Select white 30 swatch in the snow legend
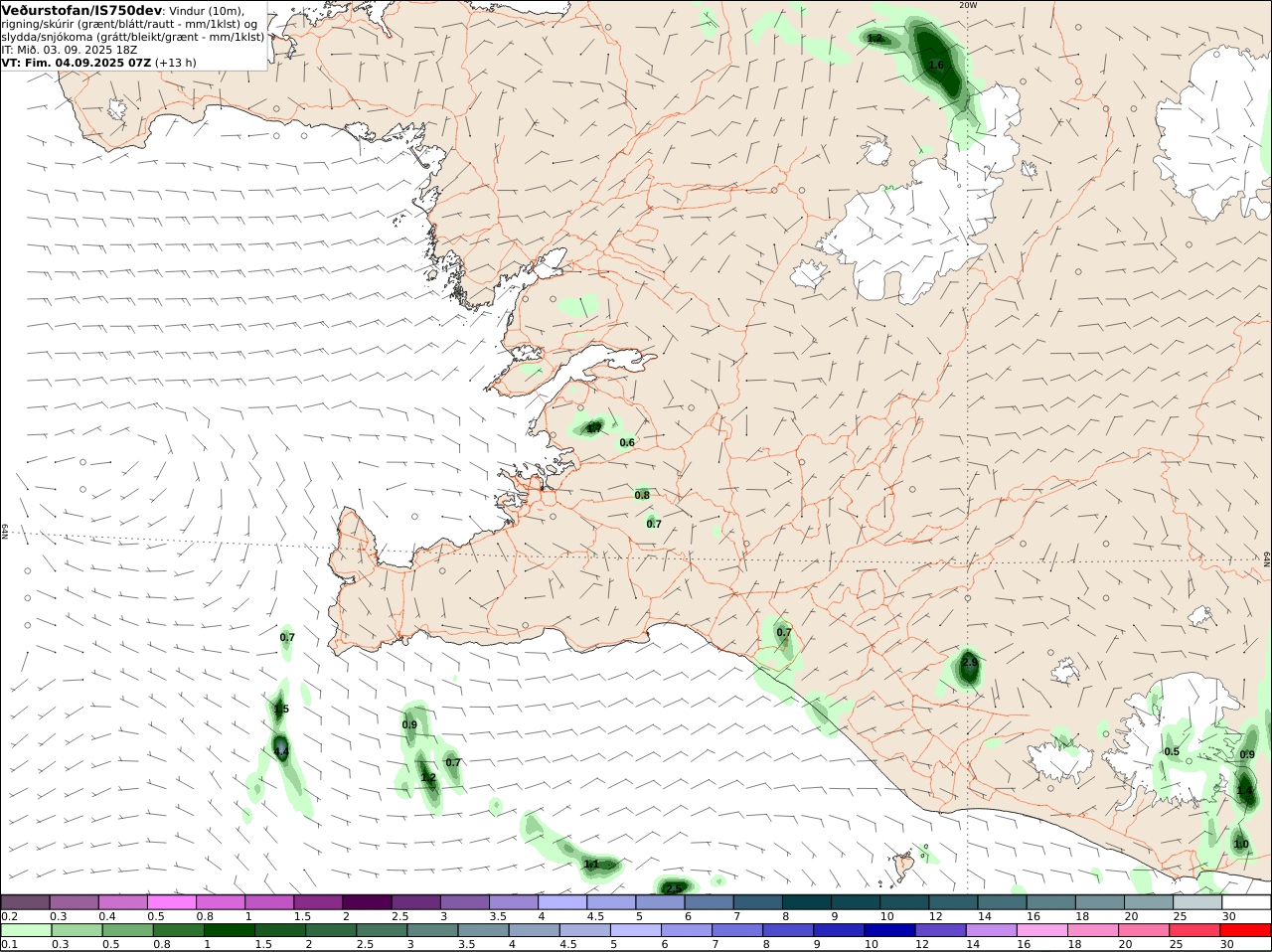 point(1246,902)
